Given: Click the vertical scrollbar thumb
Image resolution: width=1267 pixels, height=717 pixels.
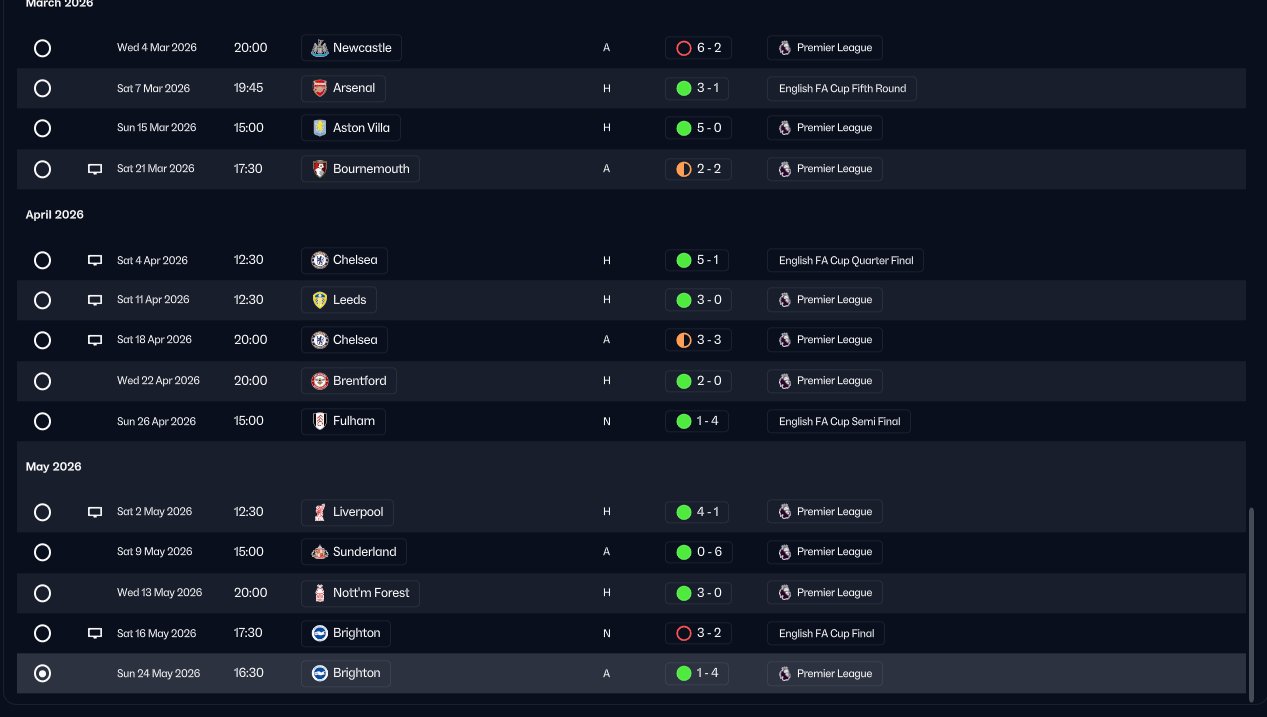Looking at the screenshot, I should point(1251,601).
